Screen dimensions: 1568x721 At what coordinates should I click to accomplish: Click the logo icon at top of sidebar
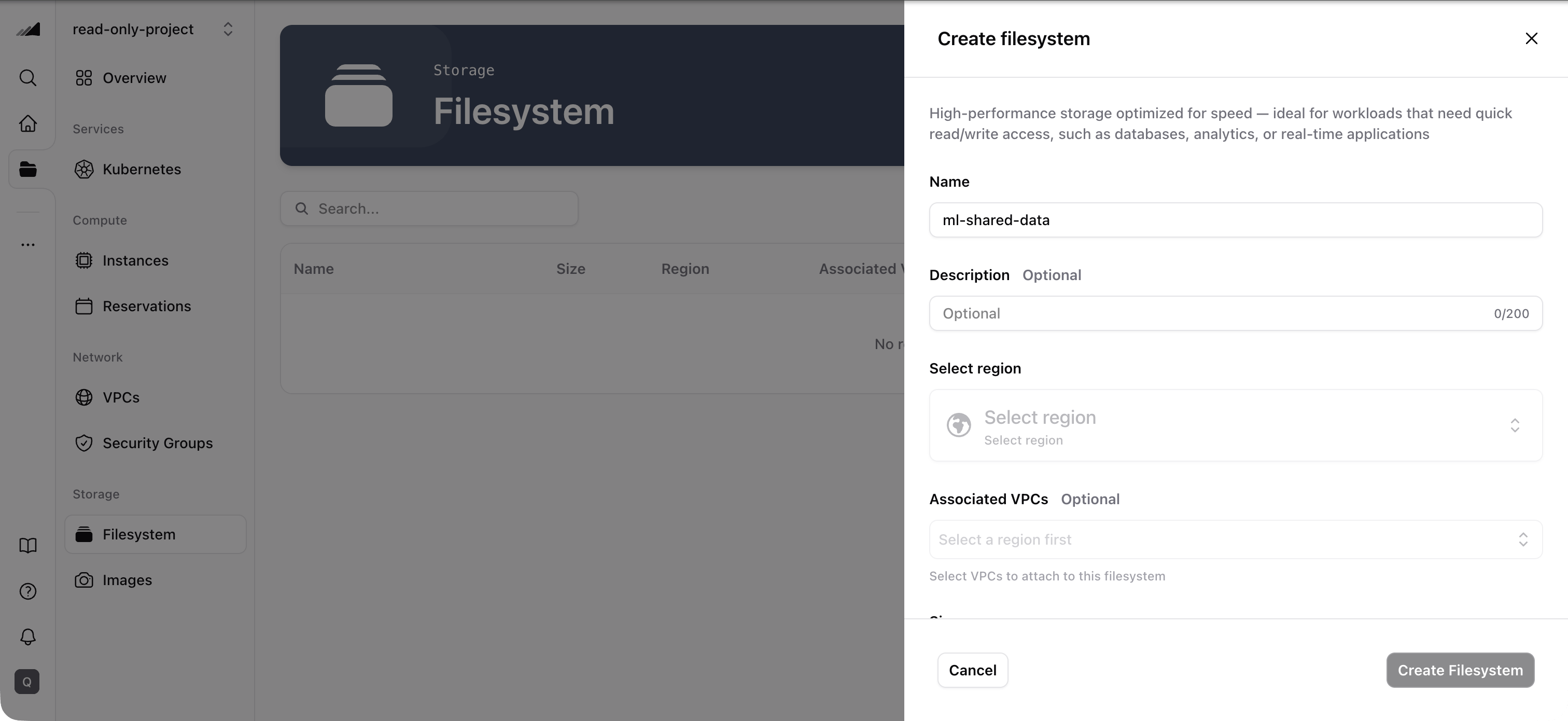pyautogui.click(x=28, y=29)
